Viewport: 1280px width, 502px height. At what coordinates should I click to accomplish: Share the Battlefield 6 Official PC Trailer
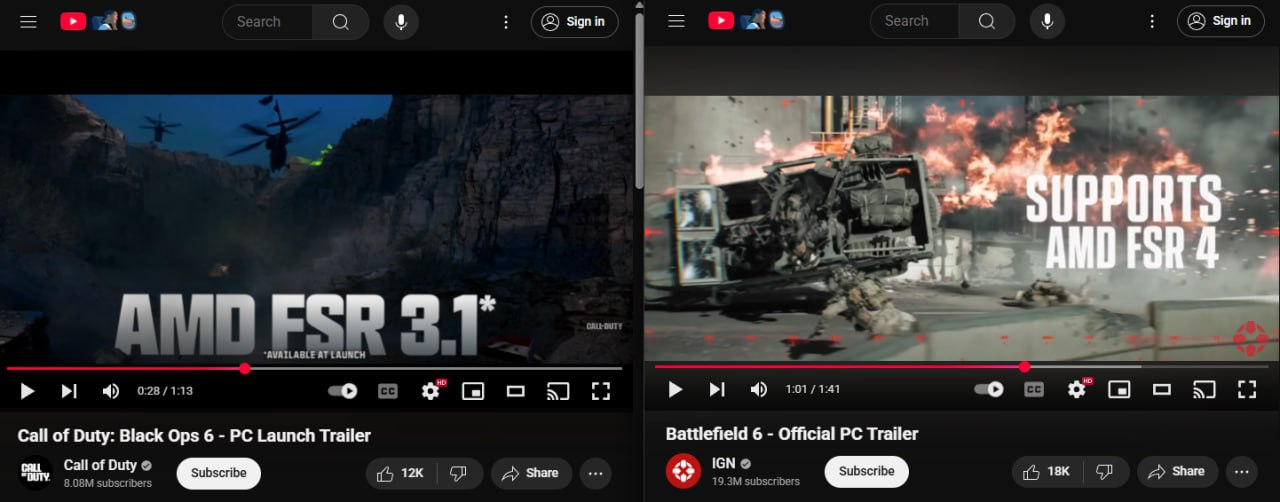point(1177,471)
